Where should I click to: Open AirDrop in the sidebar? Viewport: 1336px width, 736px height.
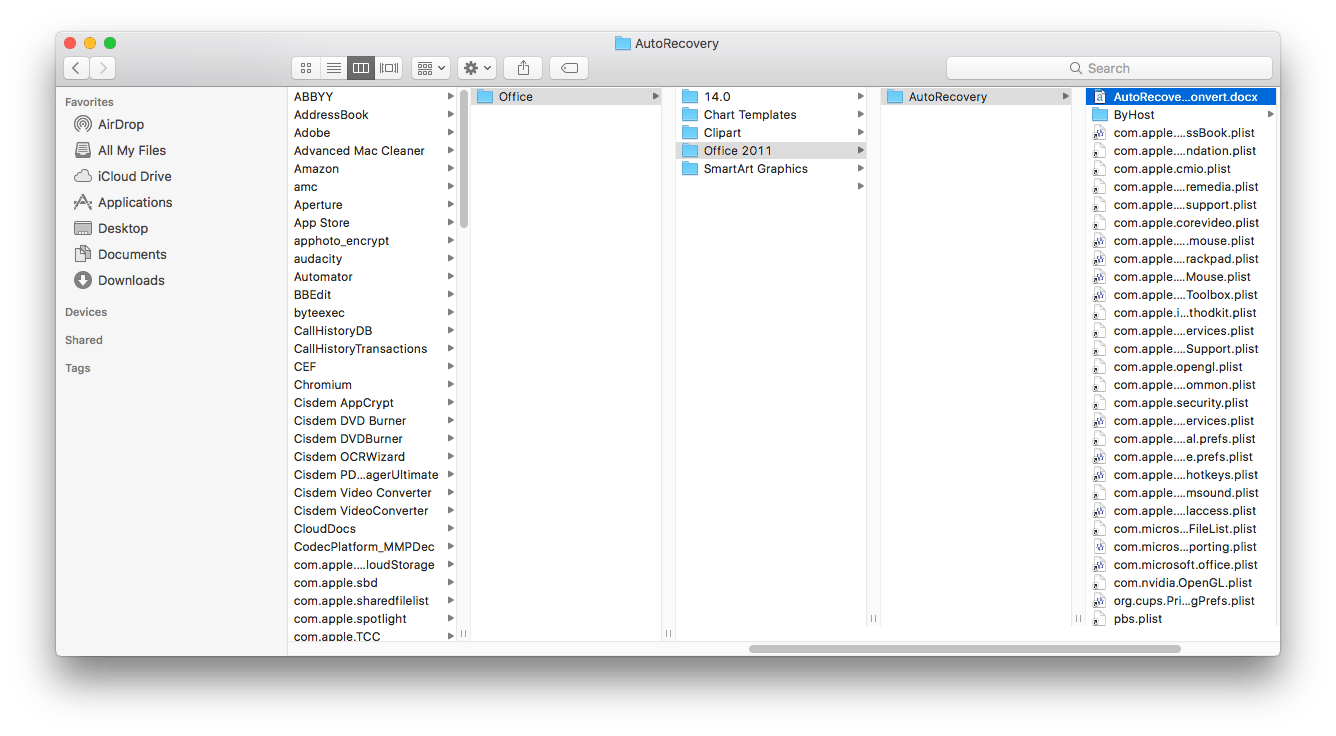tap(120, 124)
